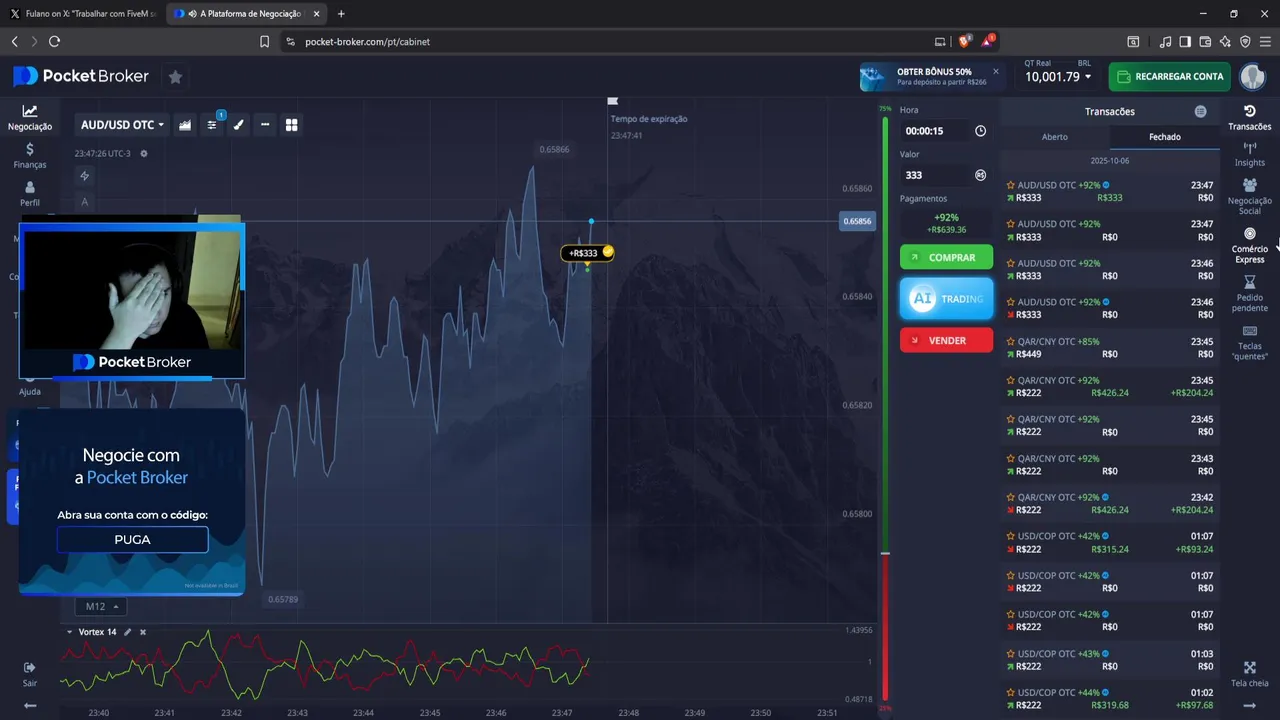Viewport: 1280px width, 720px height.
Task: Click the 0.65856 current price label
Action: point(857,221)
